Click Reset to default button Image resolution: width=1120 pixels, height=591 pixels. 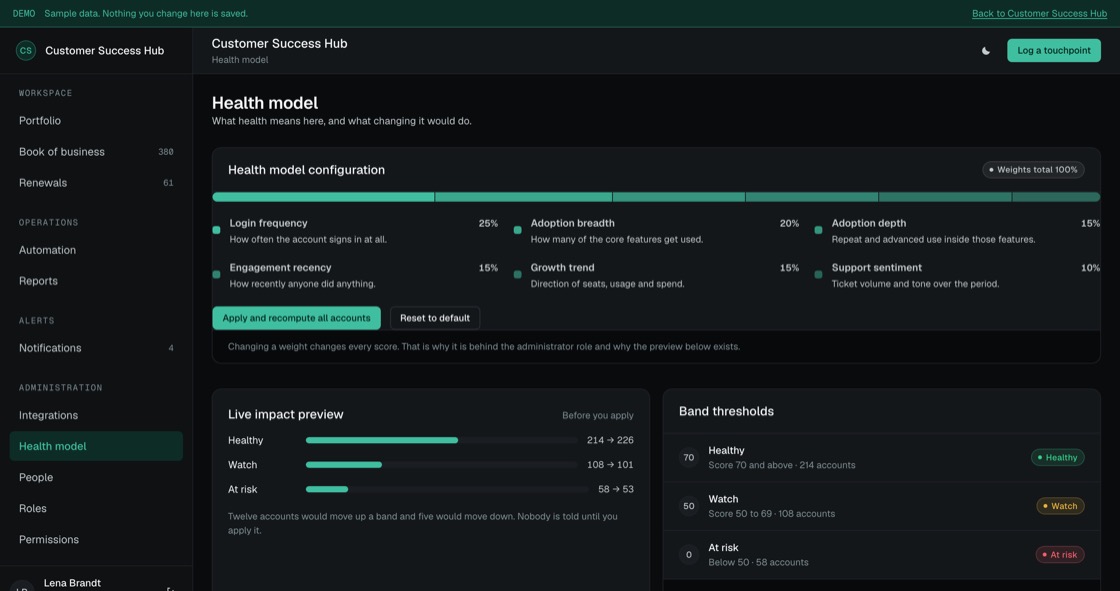pyautogui.click(x=435, y=318)
